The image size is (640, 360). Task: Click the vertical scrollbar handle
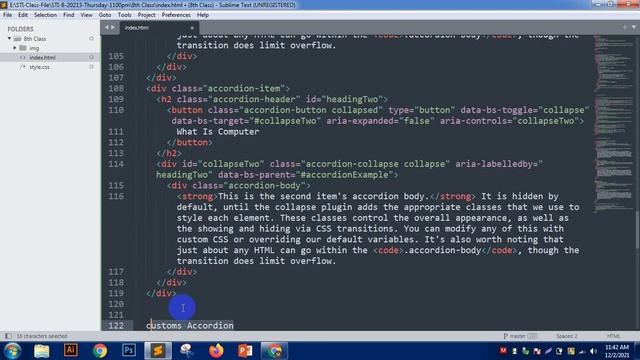[x=638, y=230]
